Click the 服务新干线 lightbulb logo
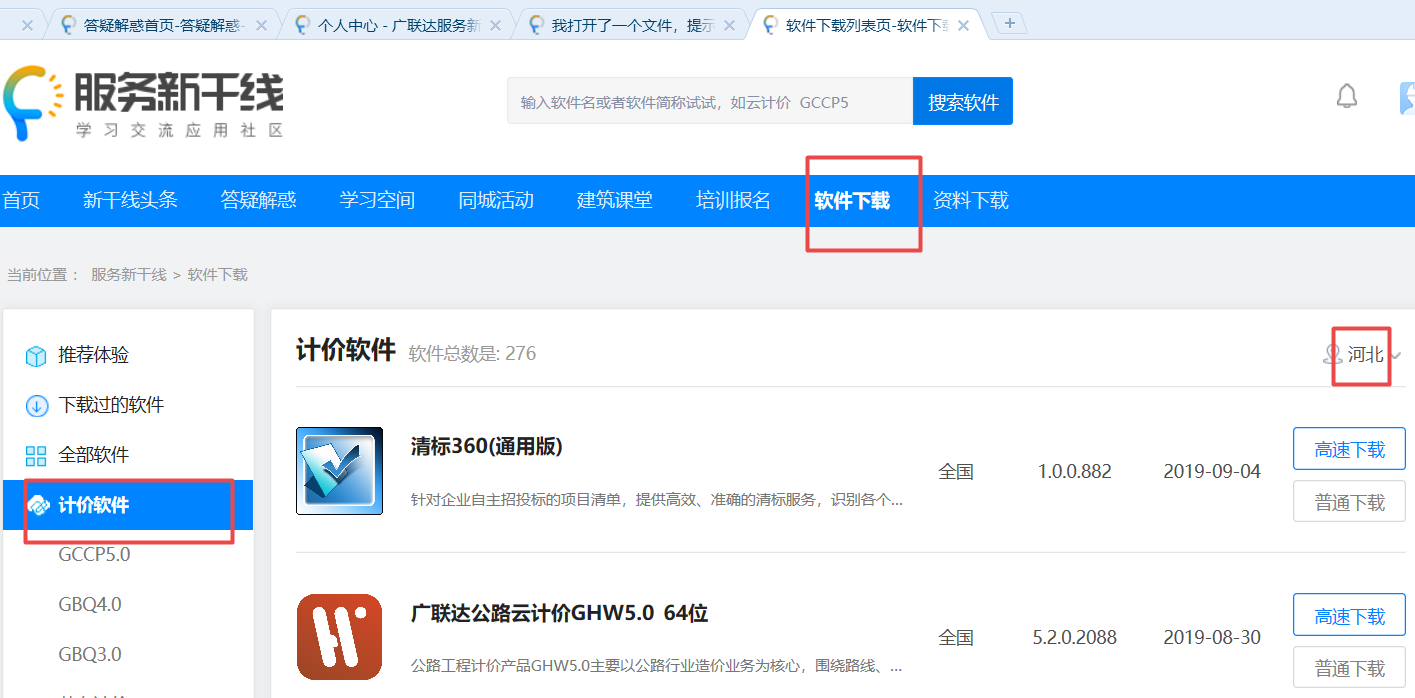Image resolution: width=1415 pixels, height=698 pixels. tap(34, 102)
